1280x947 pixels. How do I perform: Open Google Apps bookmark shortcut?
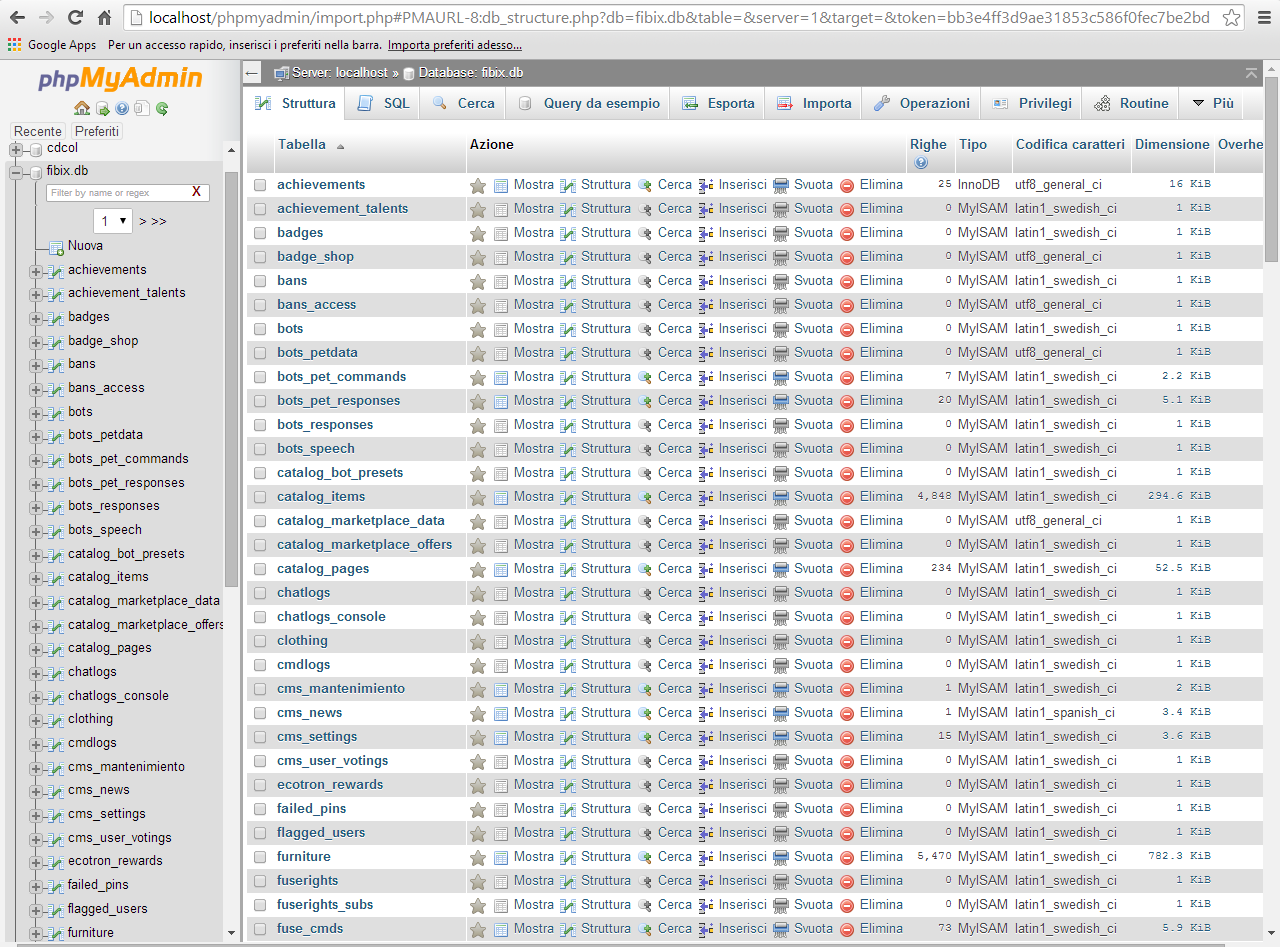(53, 45)
